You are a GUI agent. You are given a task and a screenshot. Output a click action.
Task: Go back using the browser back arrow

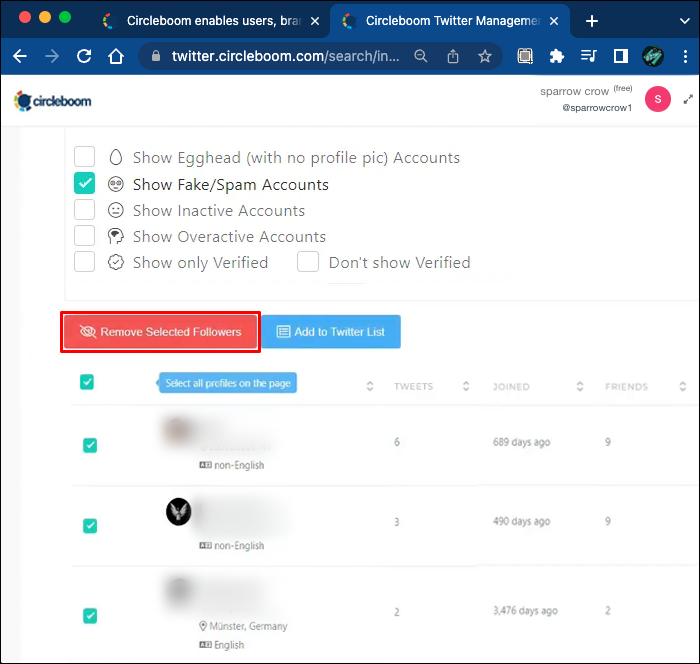20,56
